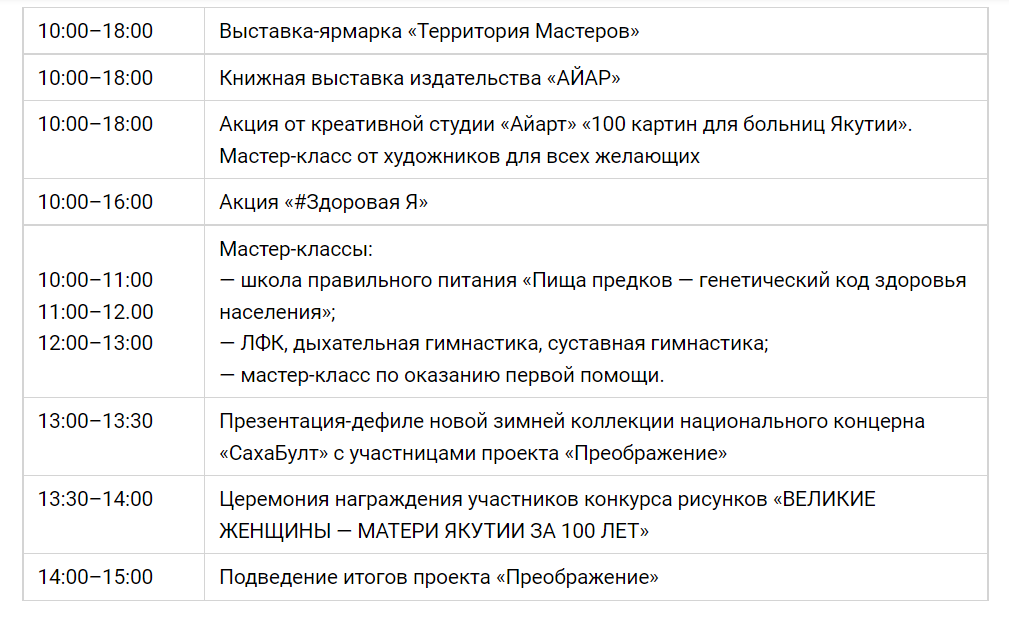Click the 10:00–11:00 time slot
1009x618 pixels.
(95, 280)
